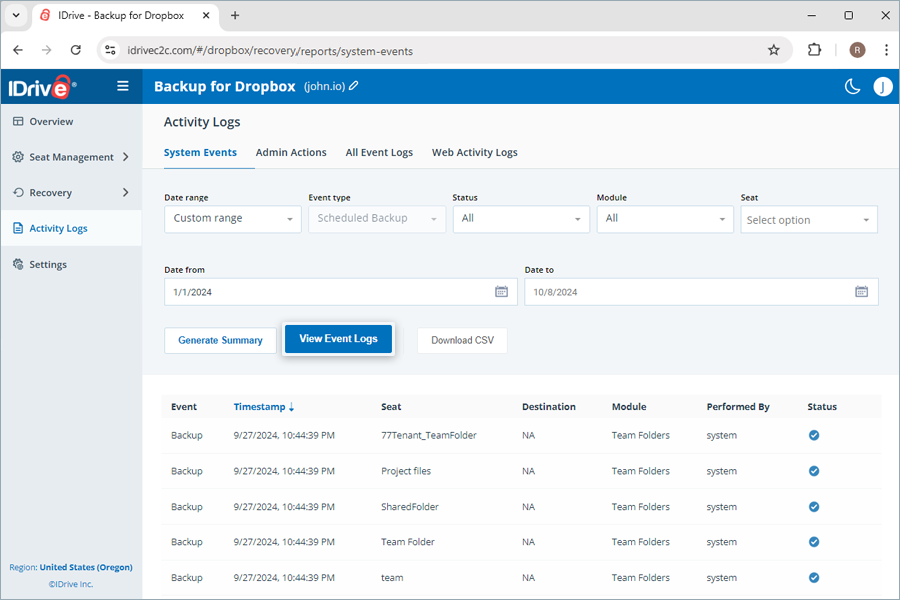The width and height of the screenshot is (900, 600).
Task: Download CSV of event logs
Action: [x=462, y=340]
